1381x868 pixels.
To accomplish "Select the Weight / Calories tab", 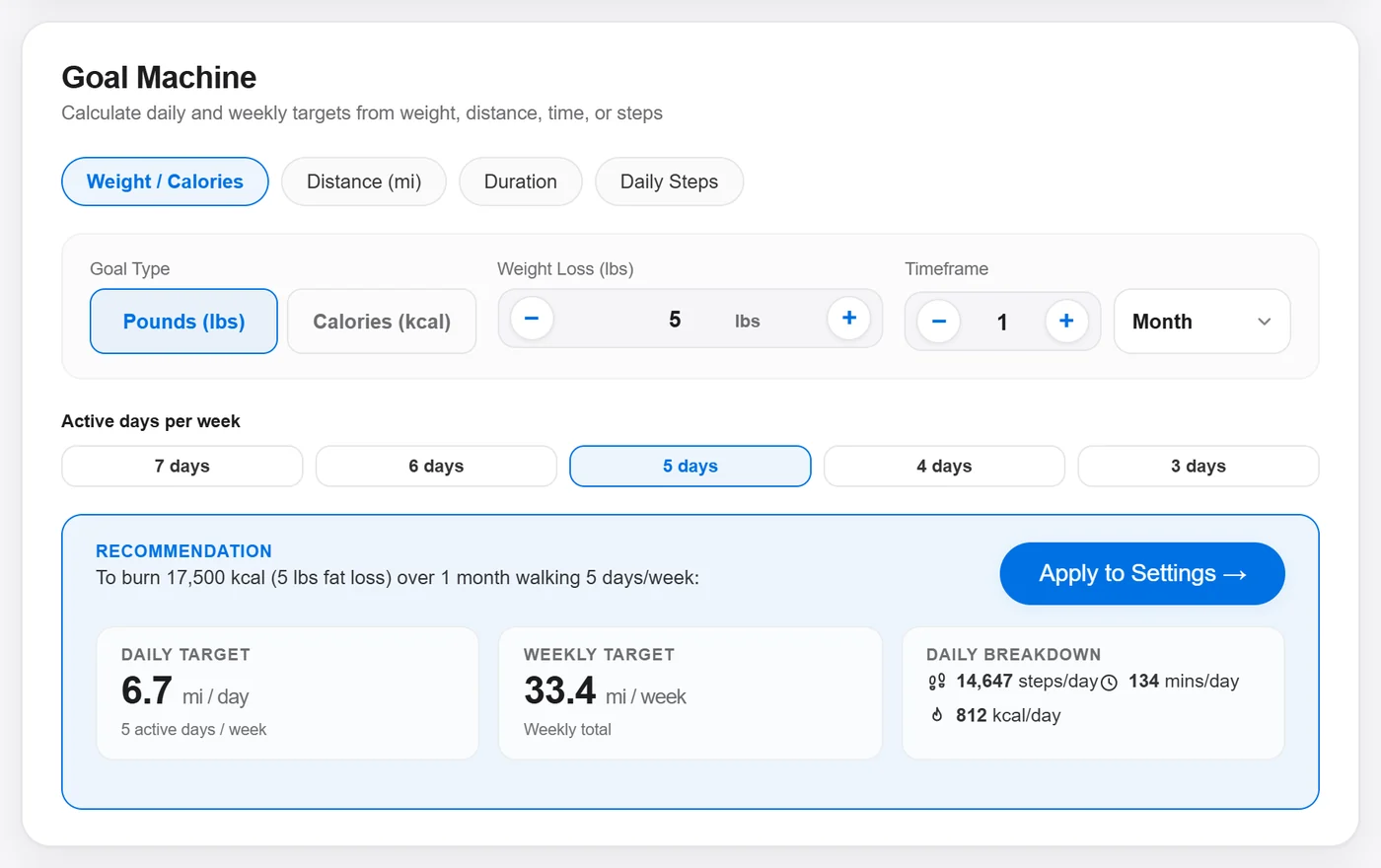I will [x=165, y=181].
